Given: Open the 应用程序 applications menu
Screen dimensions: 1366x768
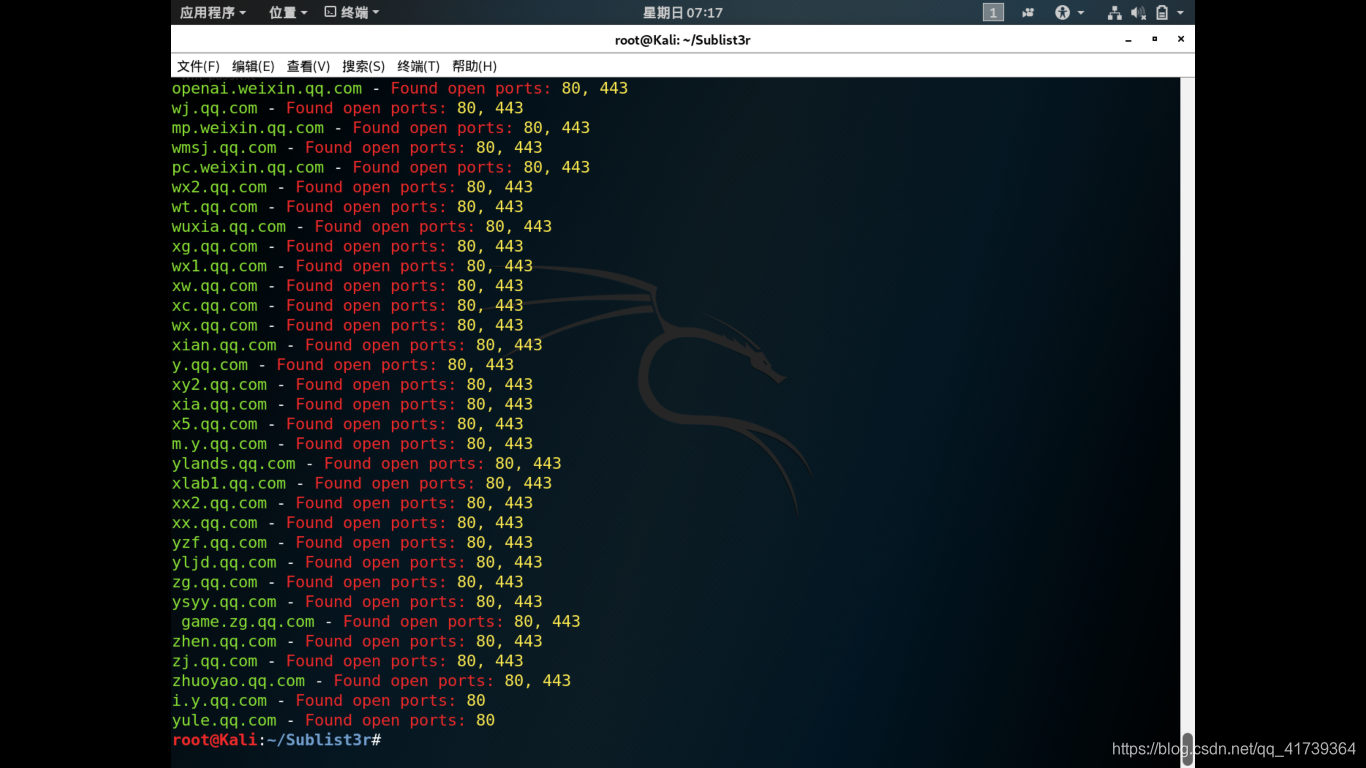Looking at the screenshot, I should 212,13.
